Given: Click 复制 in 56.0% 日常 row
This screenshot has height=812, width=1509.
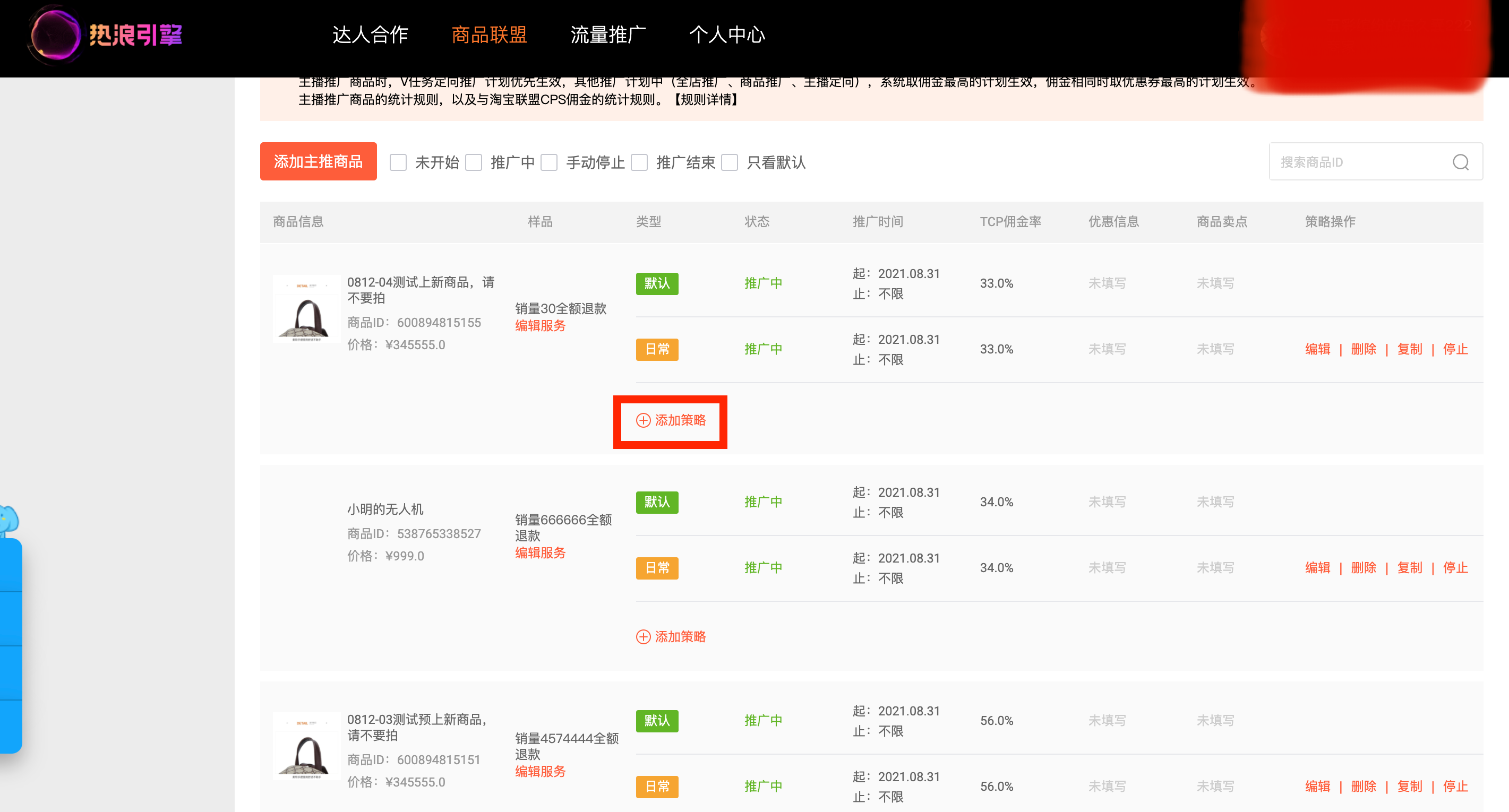Looking at the screenshot, I should click(1409, 787).
